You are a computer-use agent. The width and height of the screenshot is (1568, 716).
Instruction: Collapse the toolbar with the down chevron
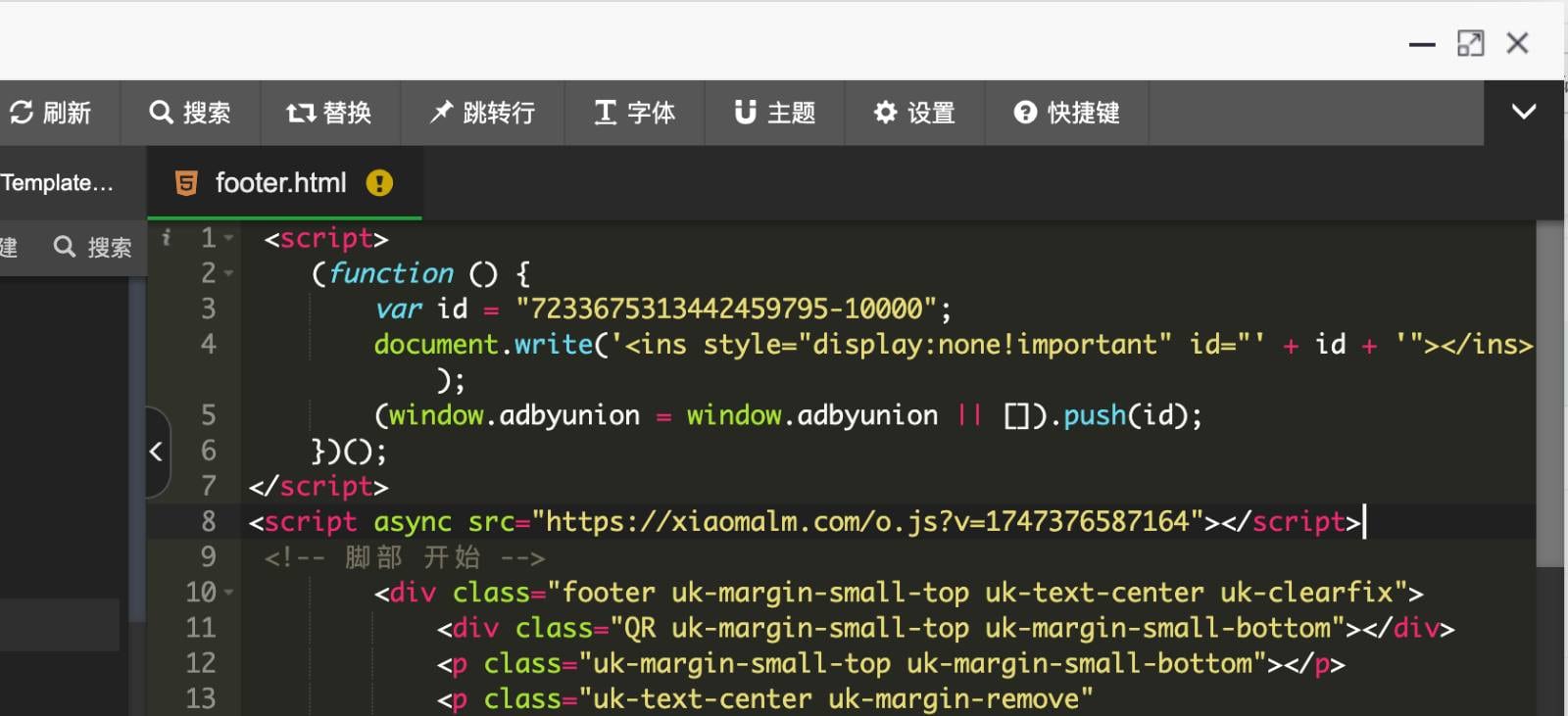[1524, 112]
